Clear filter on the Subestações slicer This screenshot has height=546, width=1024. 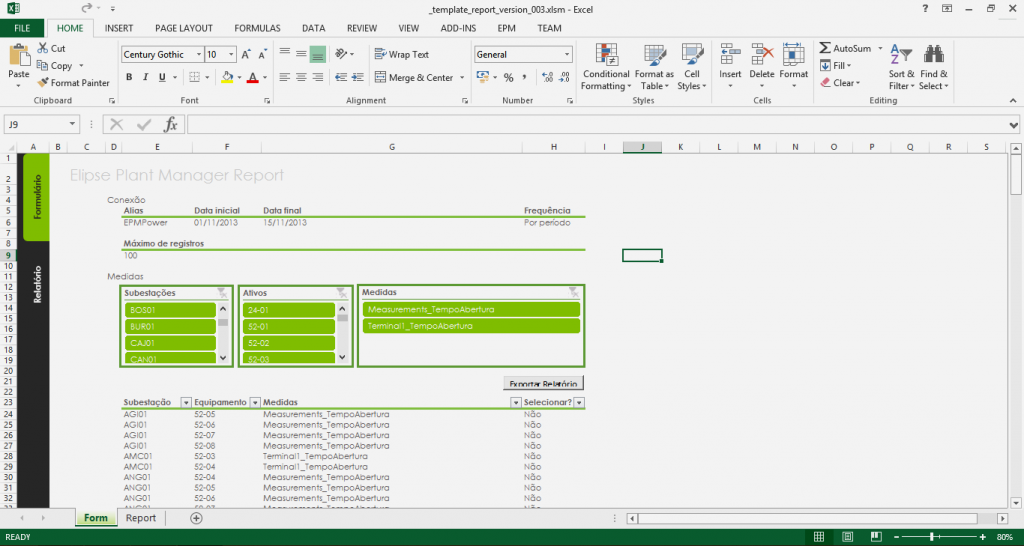[222, 293]
